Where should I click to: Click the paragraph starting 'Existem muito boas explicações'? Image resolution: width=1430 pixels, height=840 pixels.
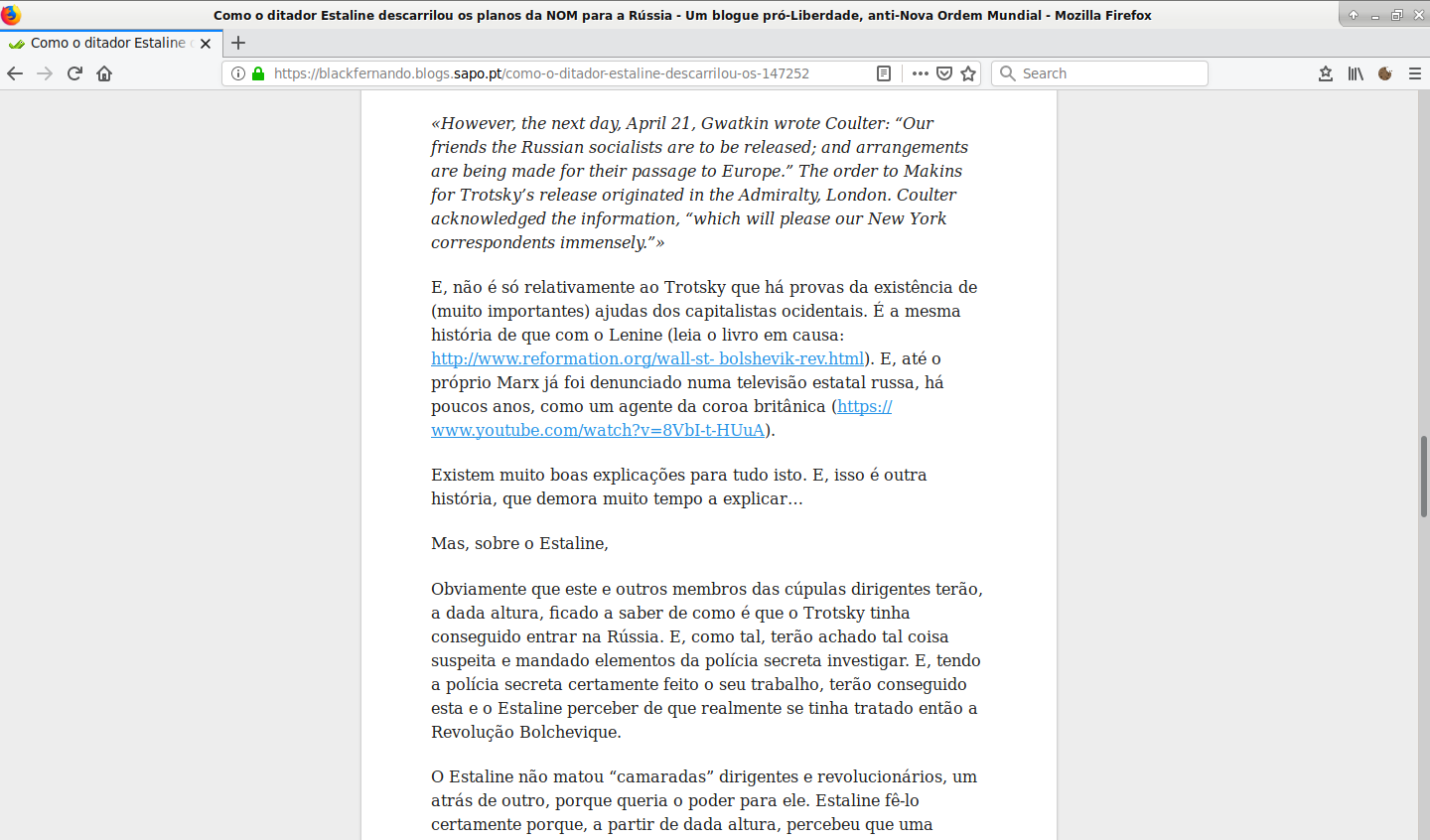[x=679, y=487]
